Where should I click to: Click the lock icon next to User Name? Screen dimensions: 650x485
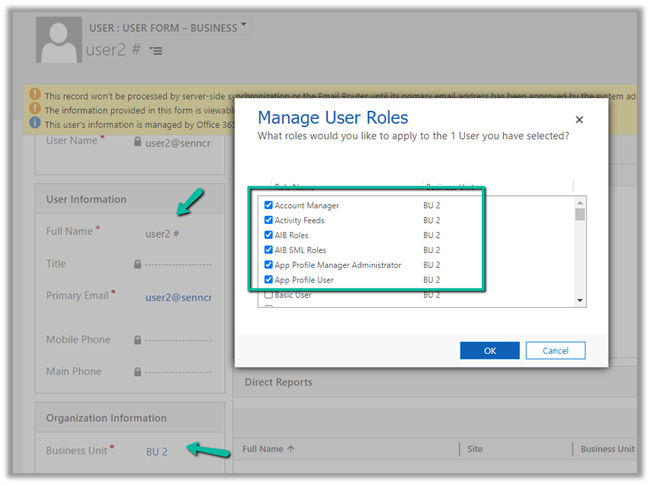(137, 142)
